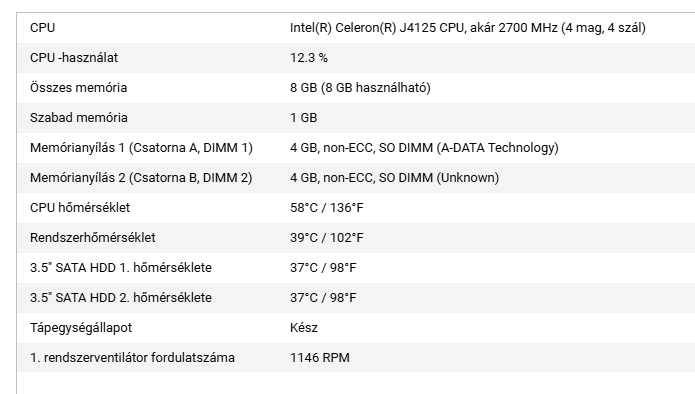
Task: Select the 1146 RPM fan speed value
Action: coord(320,358)
